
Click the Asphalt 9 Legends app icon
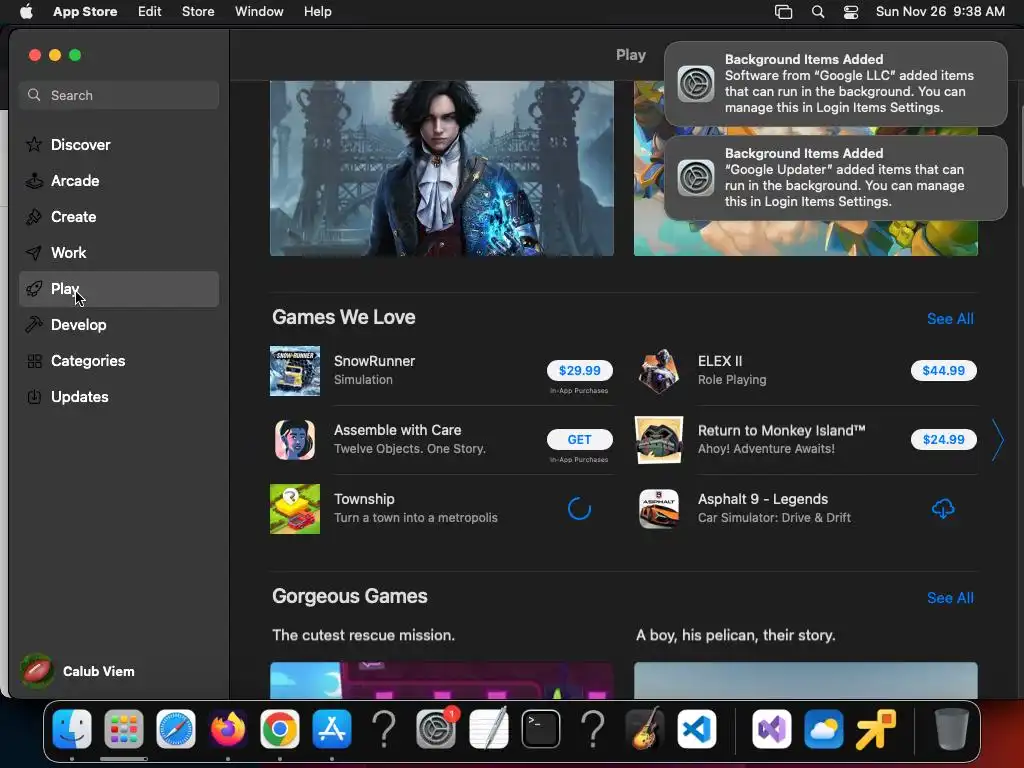[x=659, y=509]
